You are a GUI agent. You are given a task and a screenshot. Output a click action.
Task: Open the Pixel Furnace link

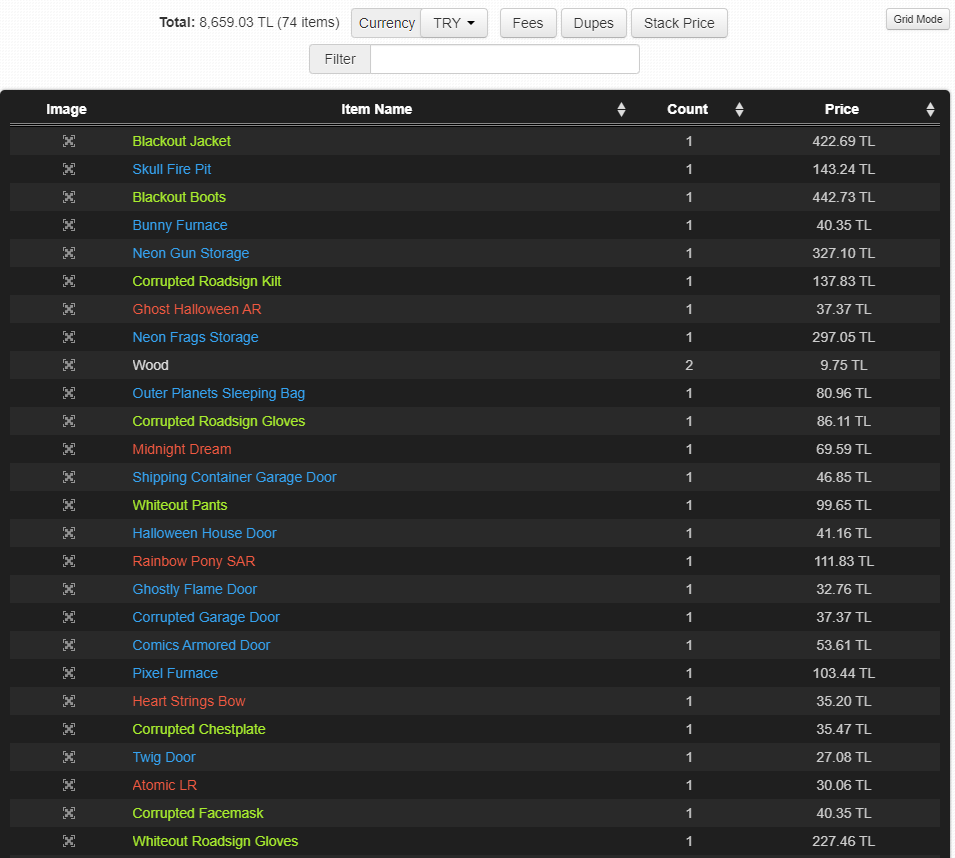(x=175, y=673)
